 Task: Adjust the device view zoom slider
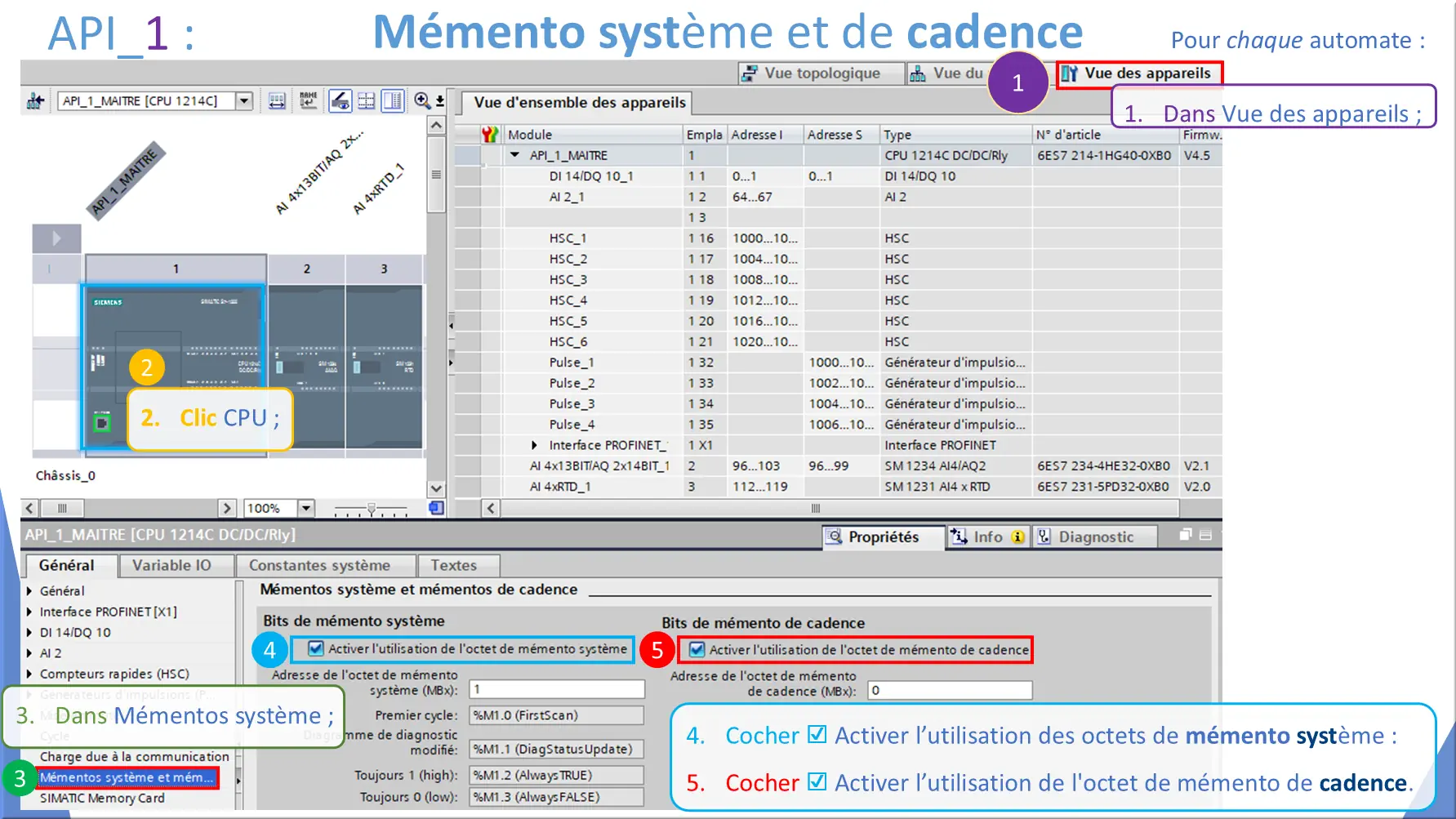[x=372, y=509]
